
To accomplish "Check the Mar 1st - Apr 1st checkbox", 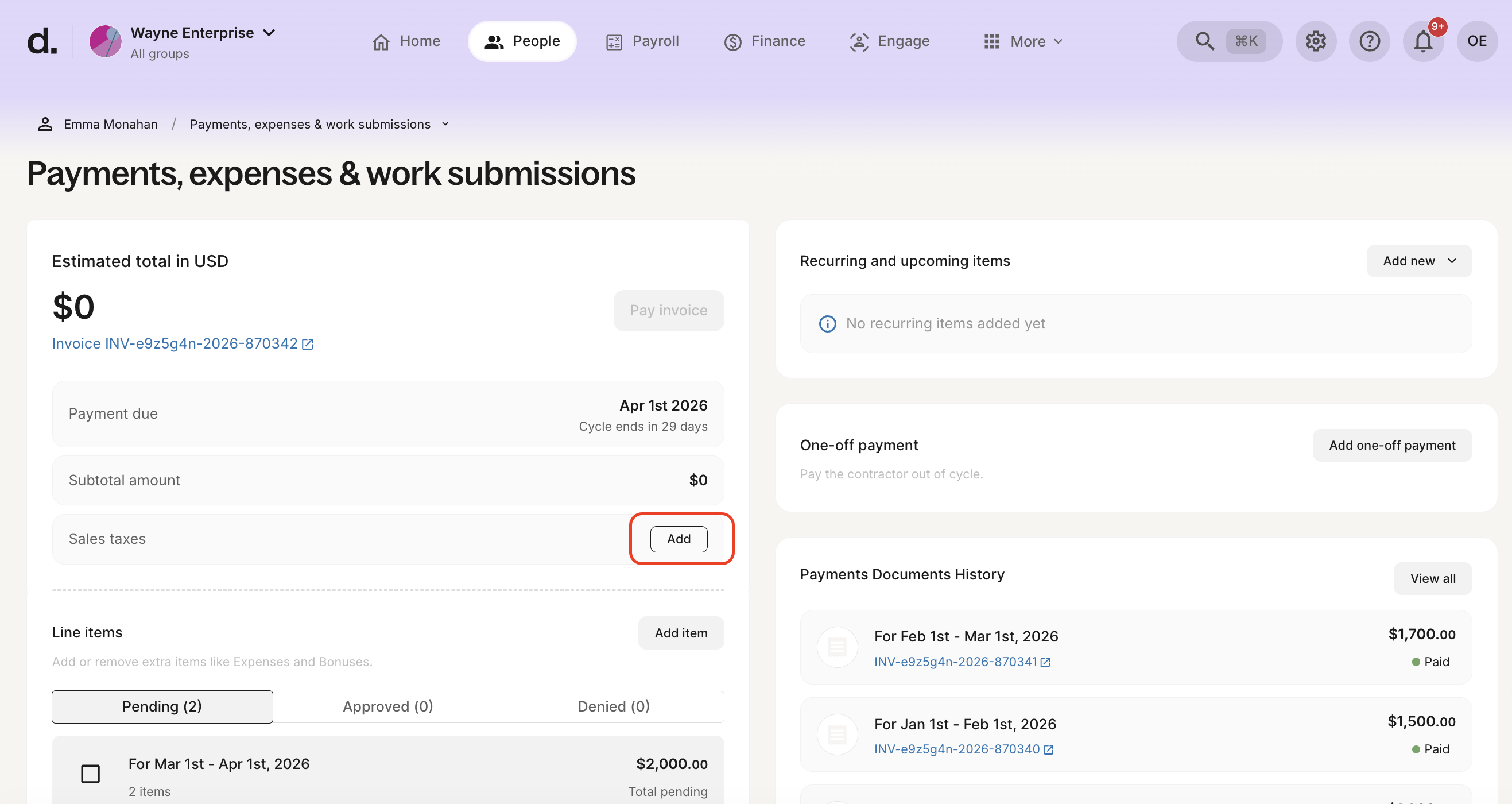I will point(90,774).
